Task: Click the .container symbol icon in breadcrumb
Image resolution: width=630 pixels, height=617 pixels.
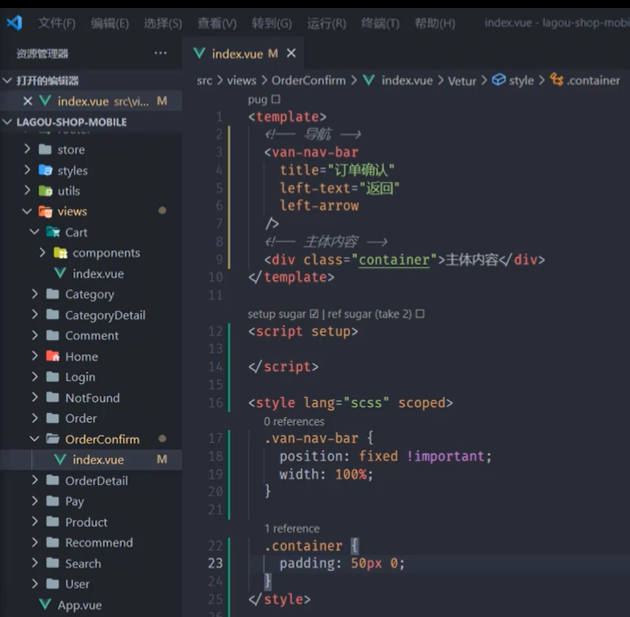Action: 556,80
